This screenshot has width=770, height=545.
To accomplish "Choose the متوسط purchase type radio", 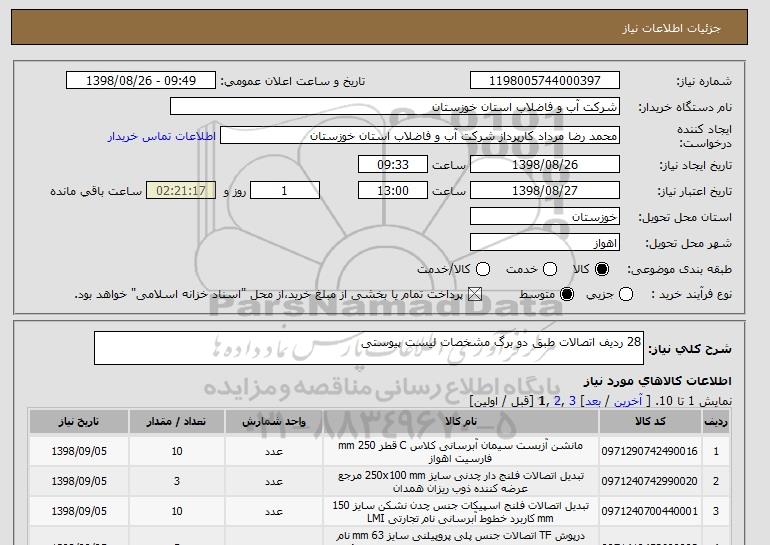I will coord(567,295).
